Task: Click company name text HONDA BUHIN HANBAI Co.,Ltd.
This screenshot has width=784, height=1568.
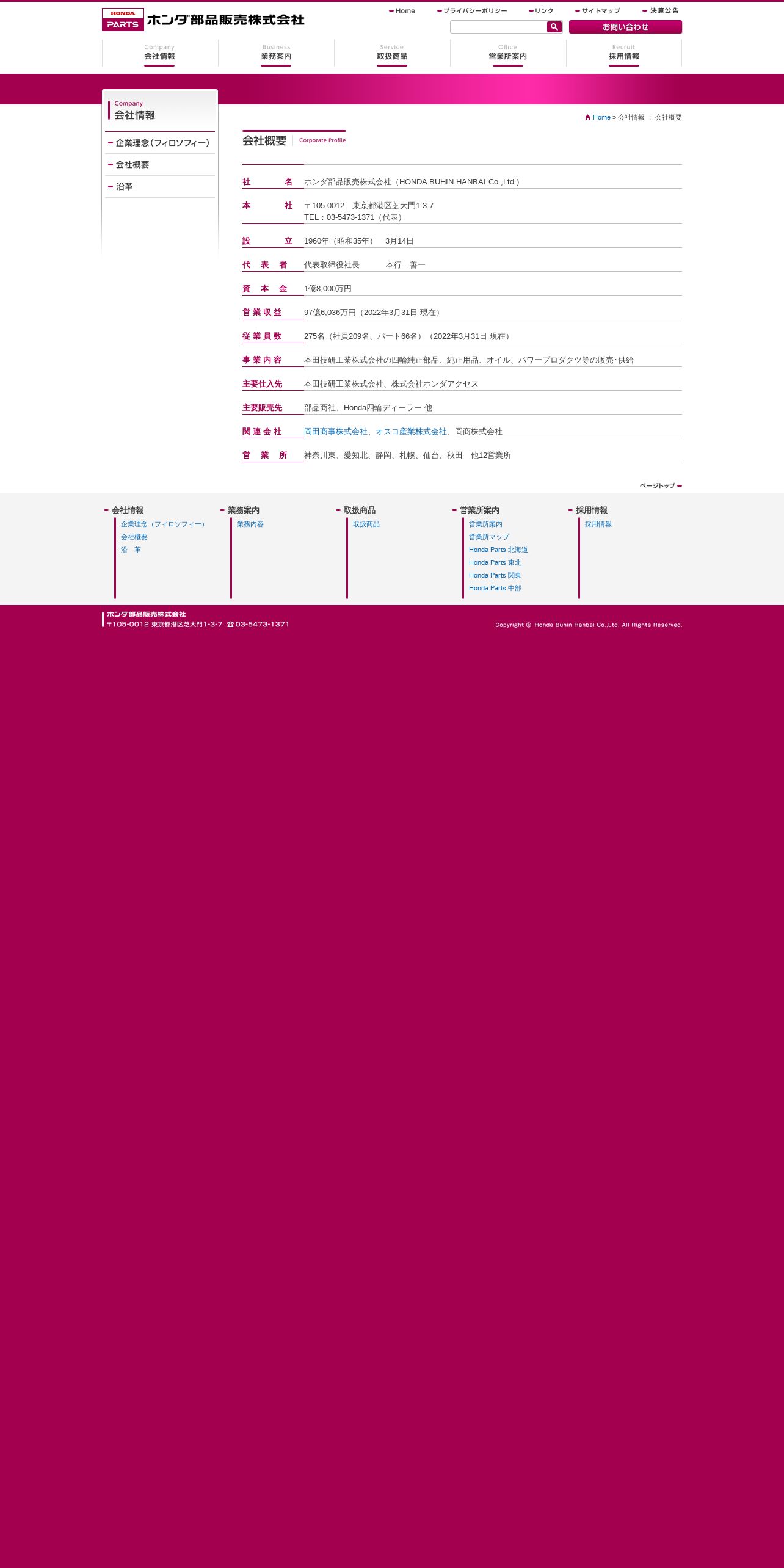Action: 458,182
